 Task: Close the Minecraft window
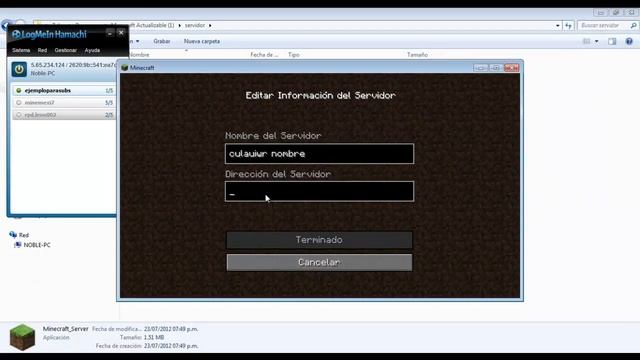[x=511, y=68]
